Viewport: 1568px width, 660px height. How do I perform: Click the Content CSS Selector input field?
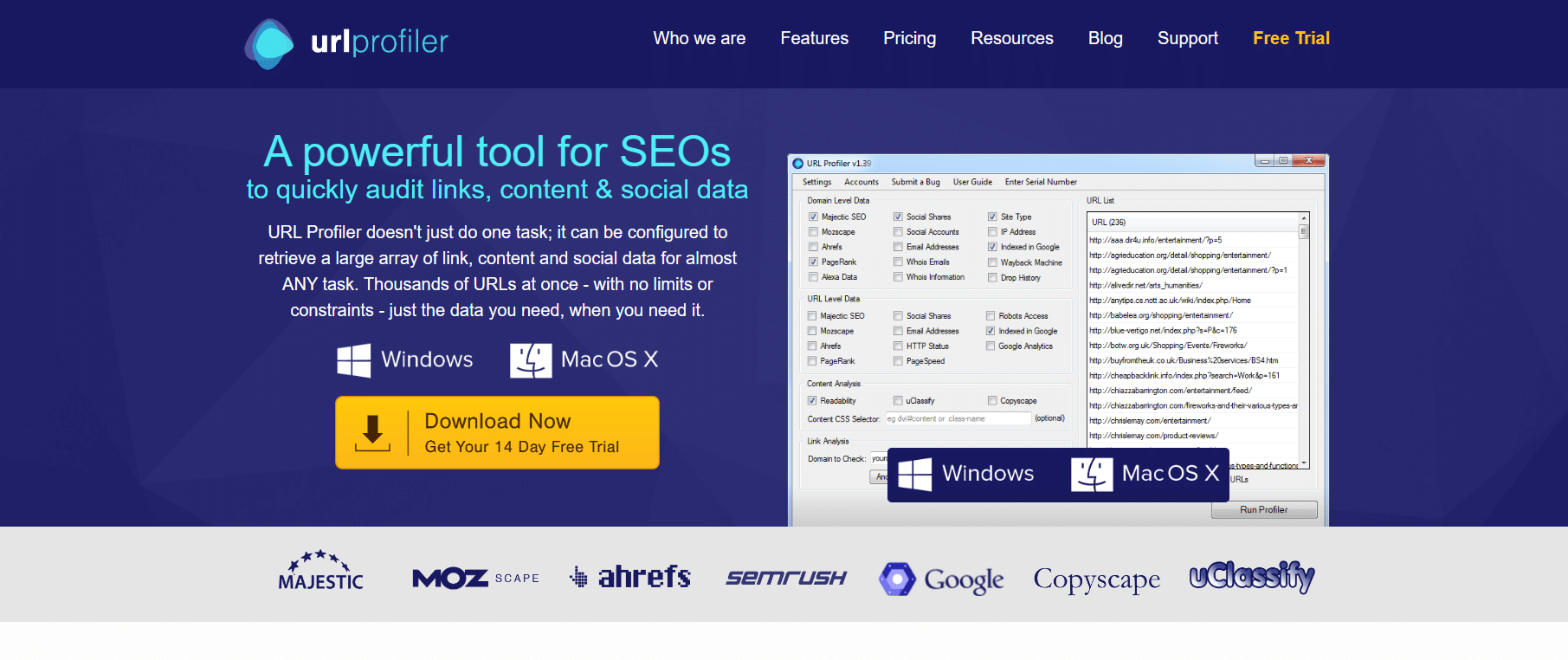pyautogui.click(x=958, y=418)
